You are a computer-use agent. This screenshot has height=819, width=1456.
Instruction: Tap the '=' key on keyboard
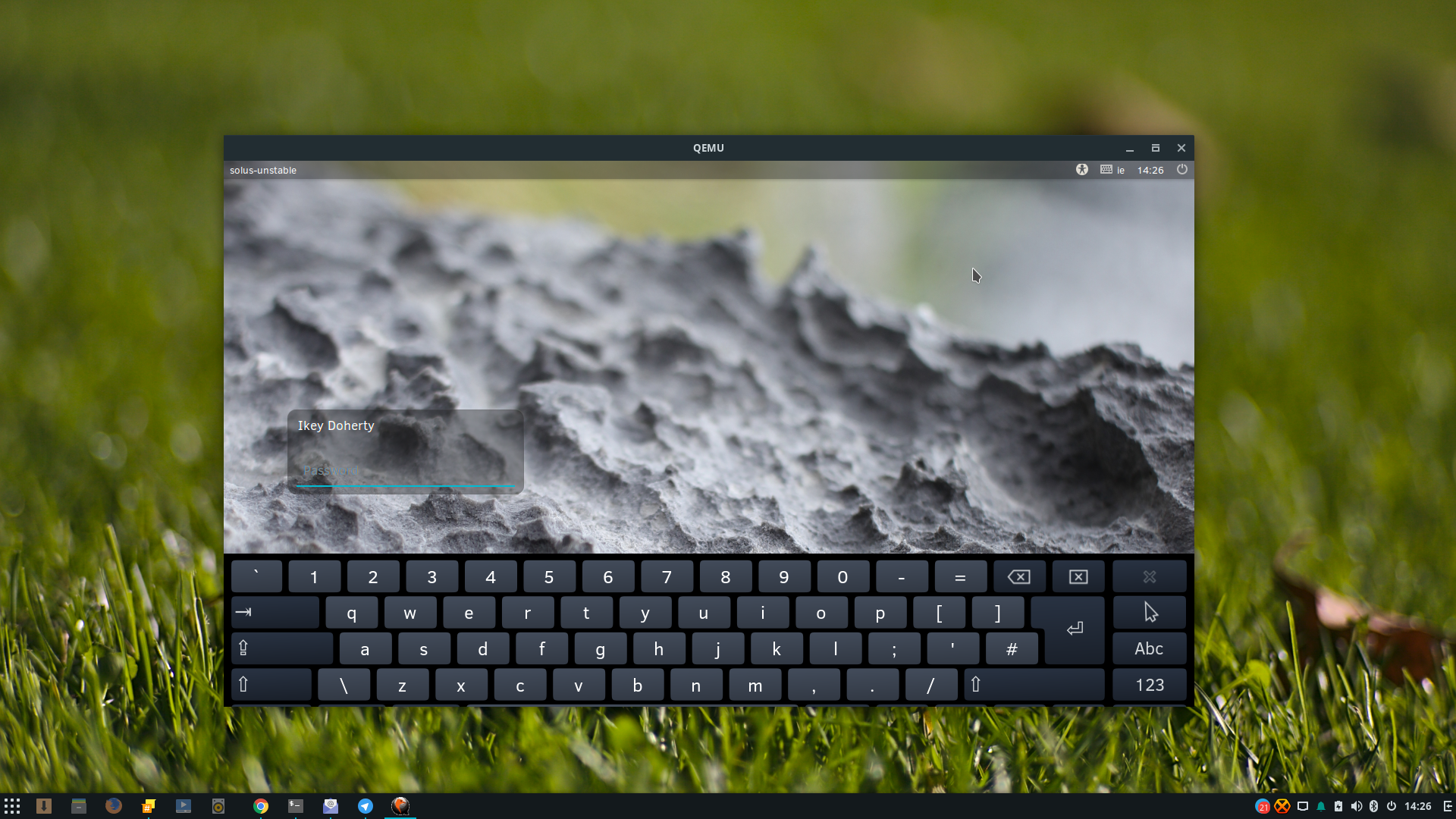pyautogui.click(x=960, y=577)
